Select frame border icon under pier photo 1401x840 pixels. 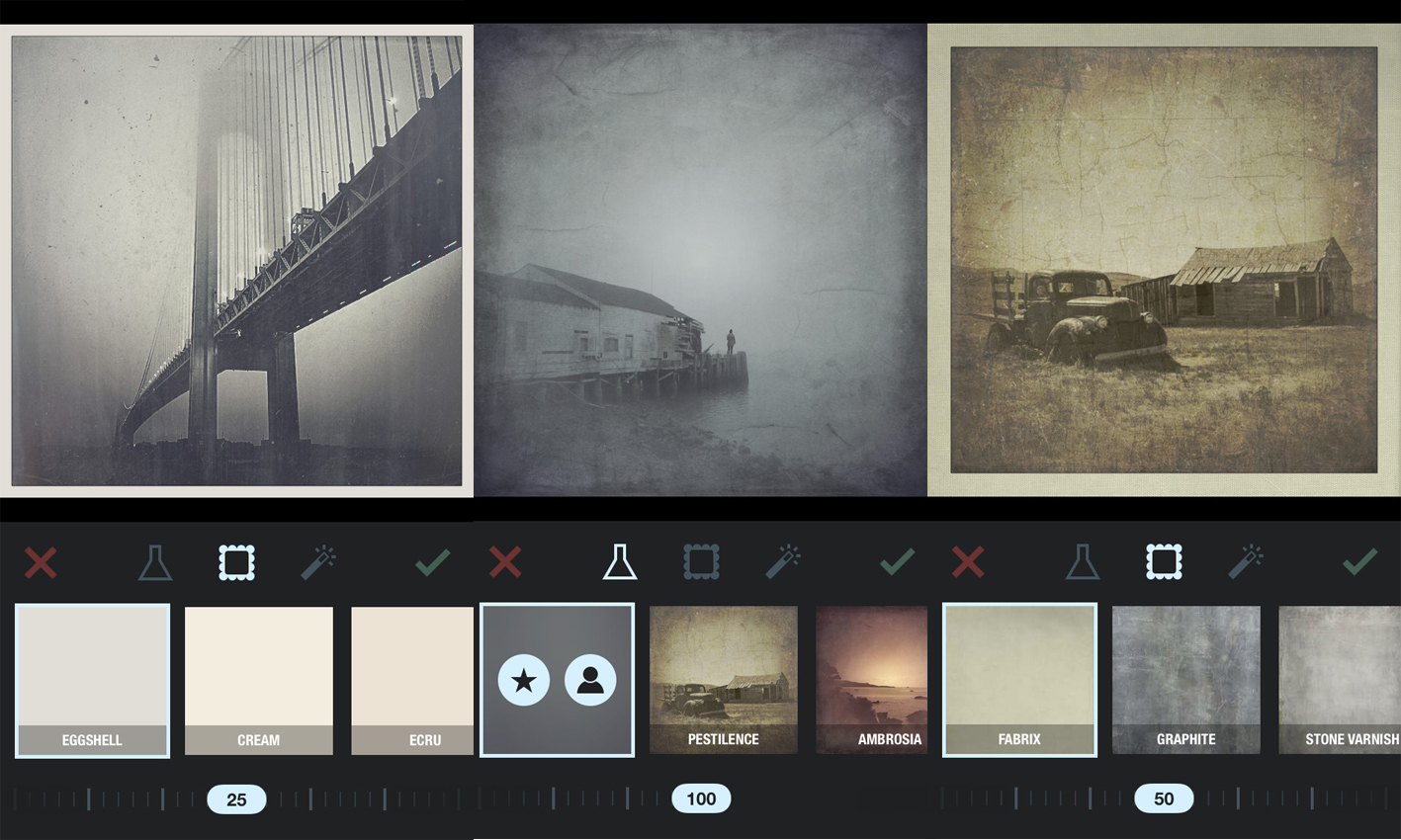click(x=701, y=562)
